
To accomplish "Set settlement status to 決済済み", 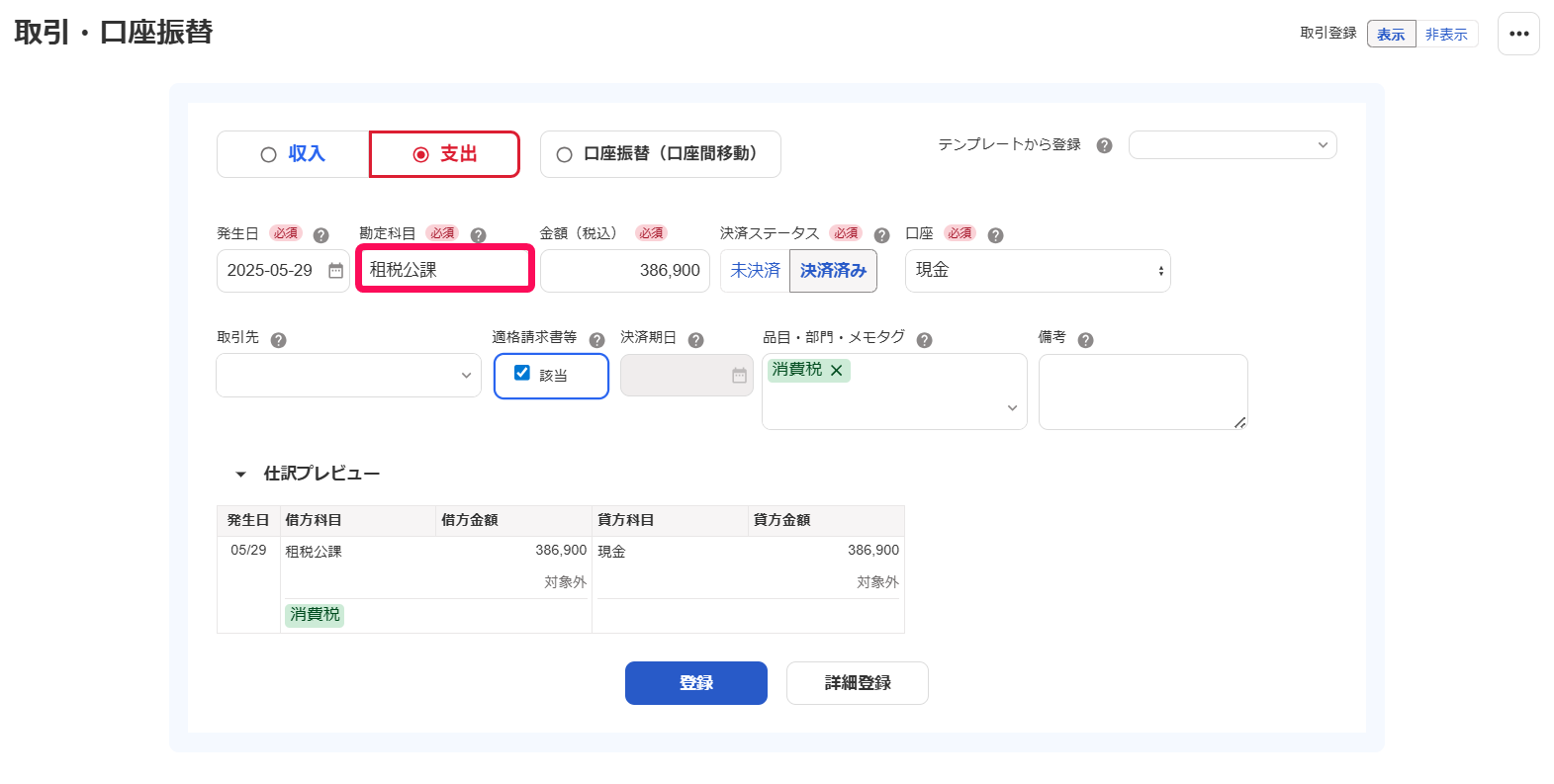I will click(833, 271).
